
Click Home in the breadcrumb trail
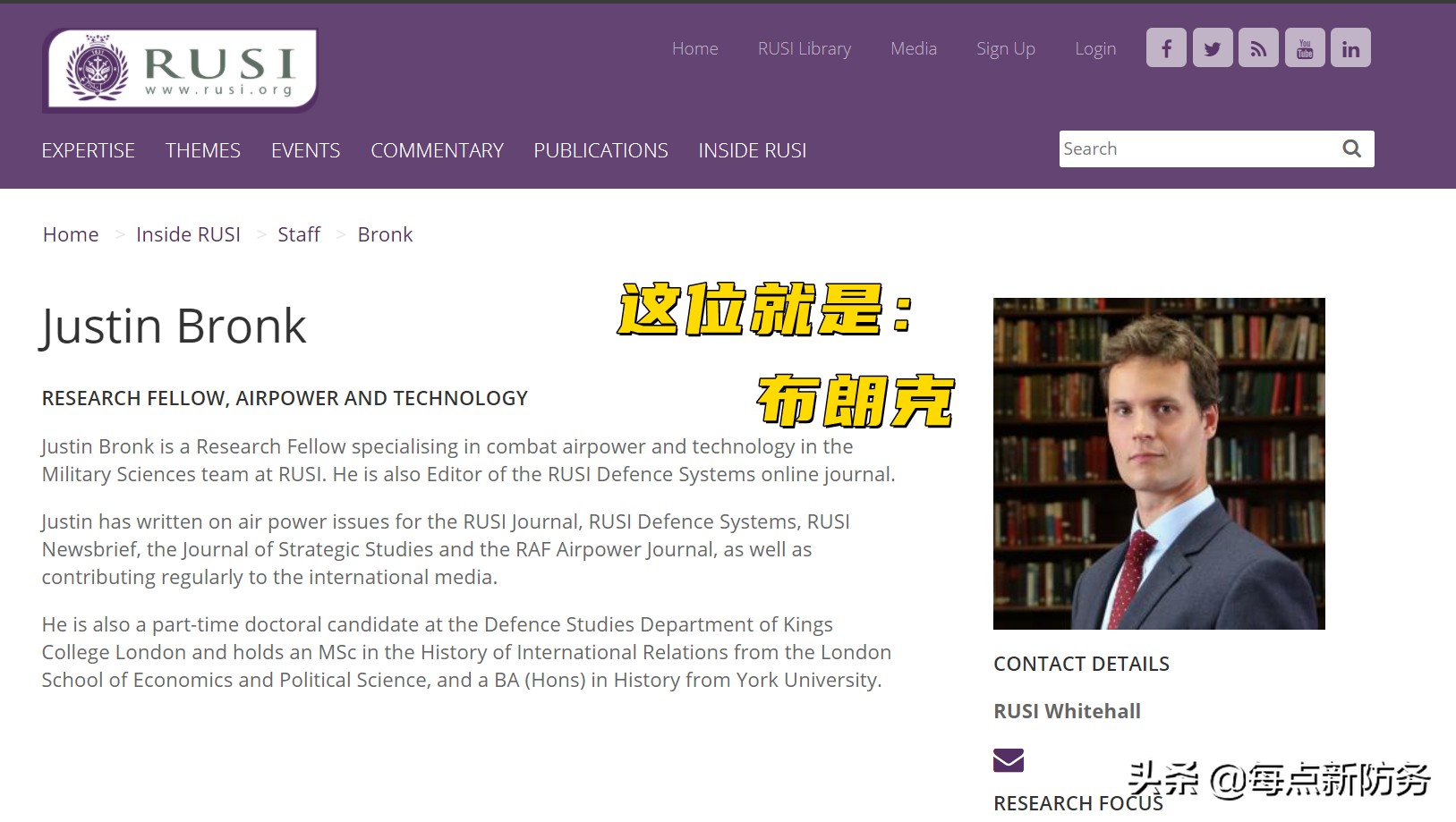[x=71, y=234]
